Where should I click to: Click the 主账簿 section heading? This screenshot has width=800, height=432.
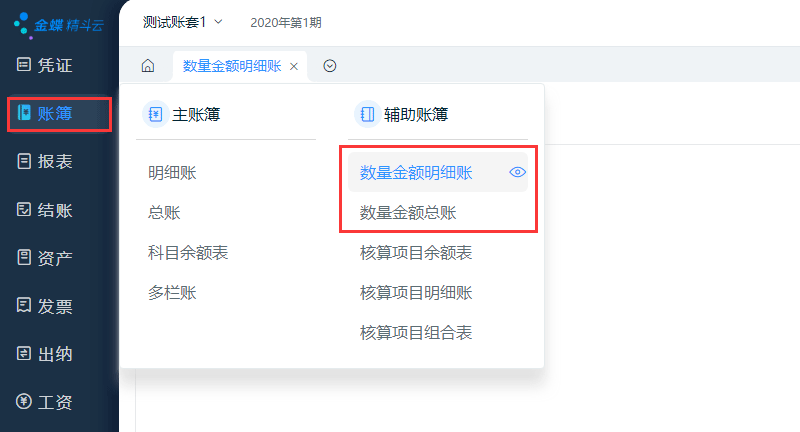196,114
